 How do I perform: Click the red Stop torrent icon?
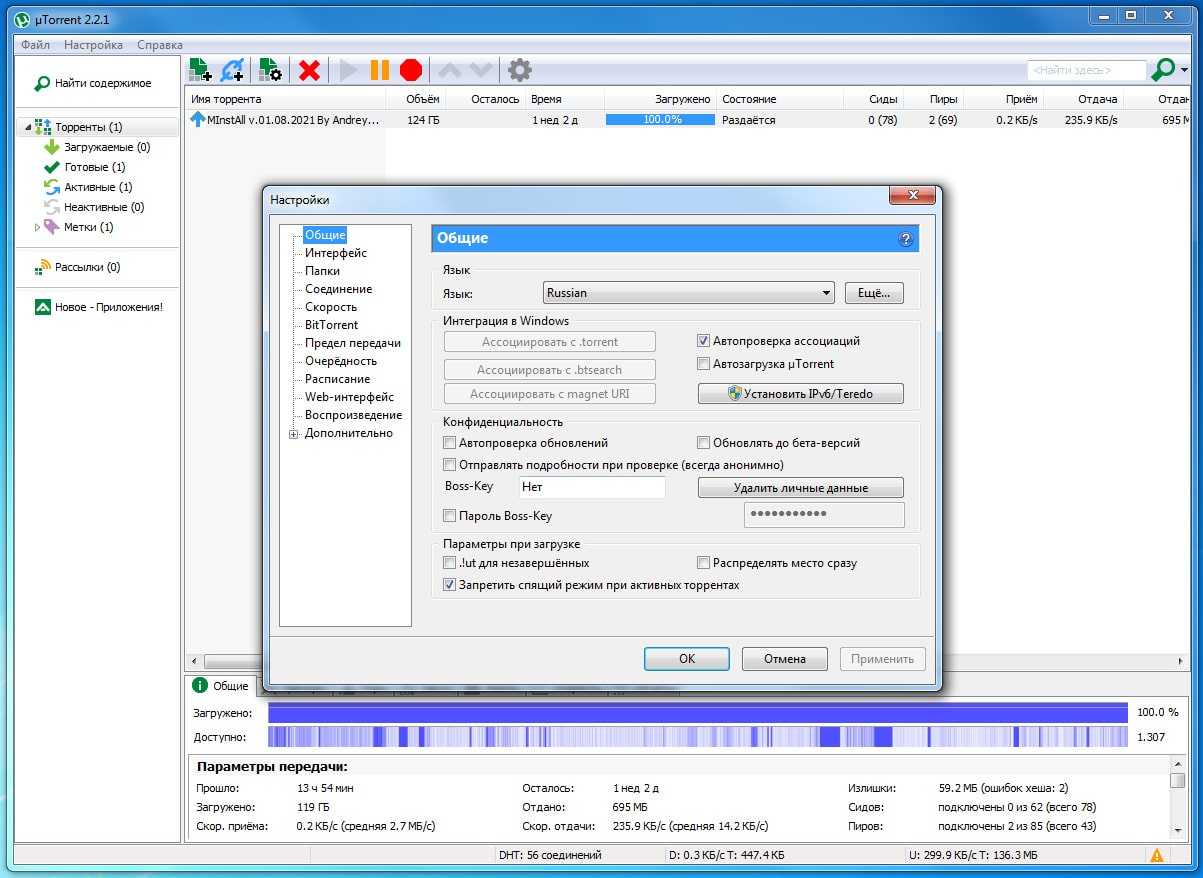[411, 70]
